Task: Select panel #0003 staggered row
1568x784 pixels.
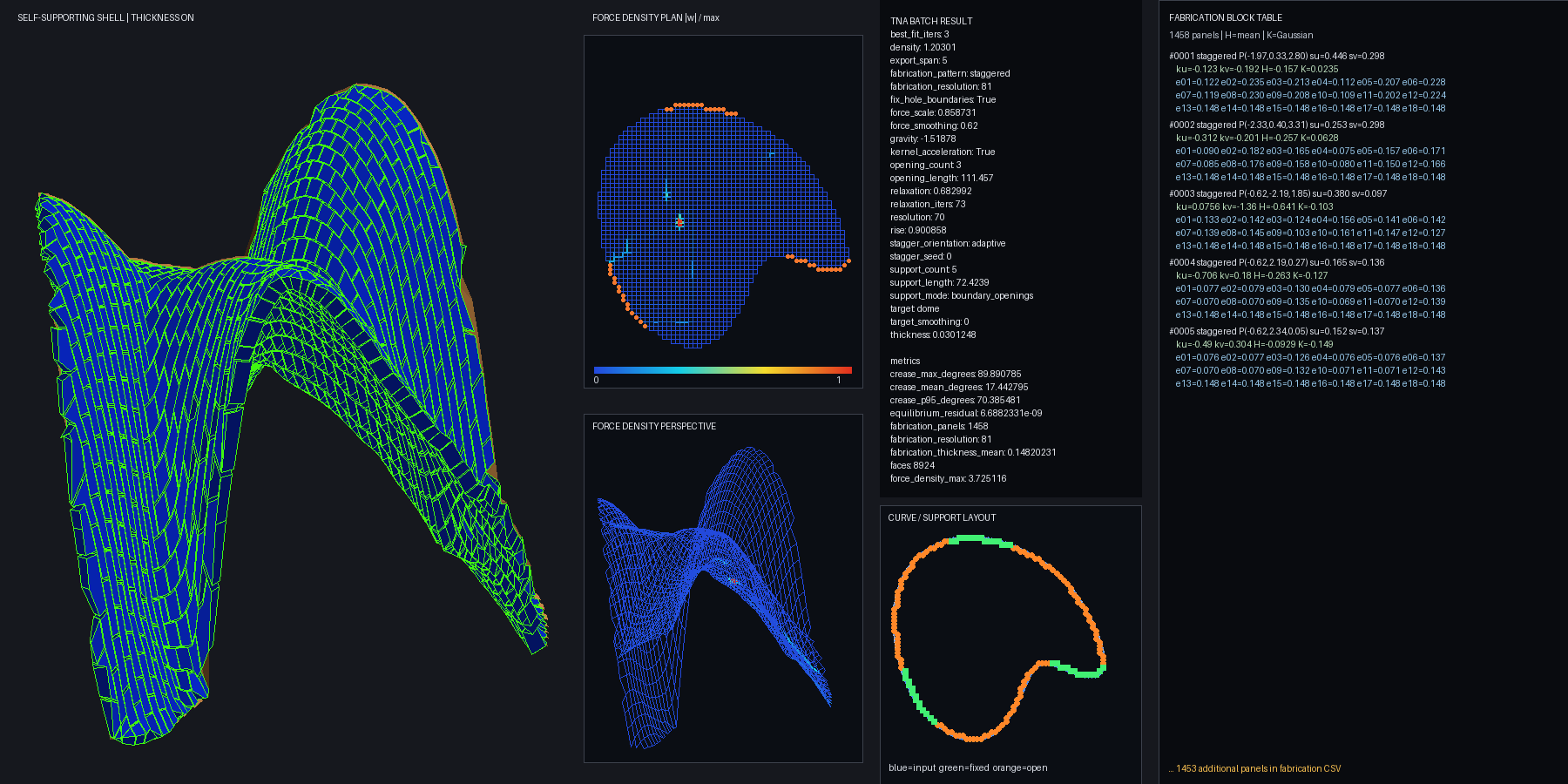Action: pyautogui.click(x=1278, y=193)
